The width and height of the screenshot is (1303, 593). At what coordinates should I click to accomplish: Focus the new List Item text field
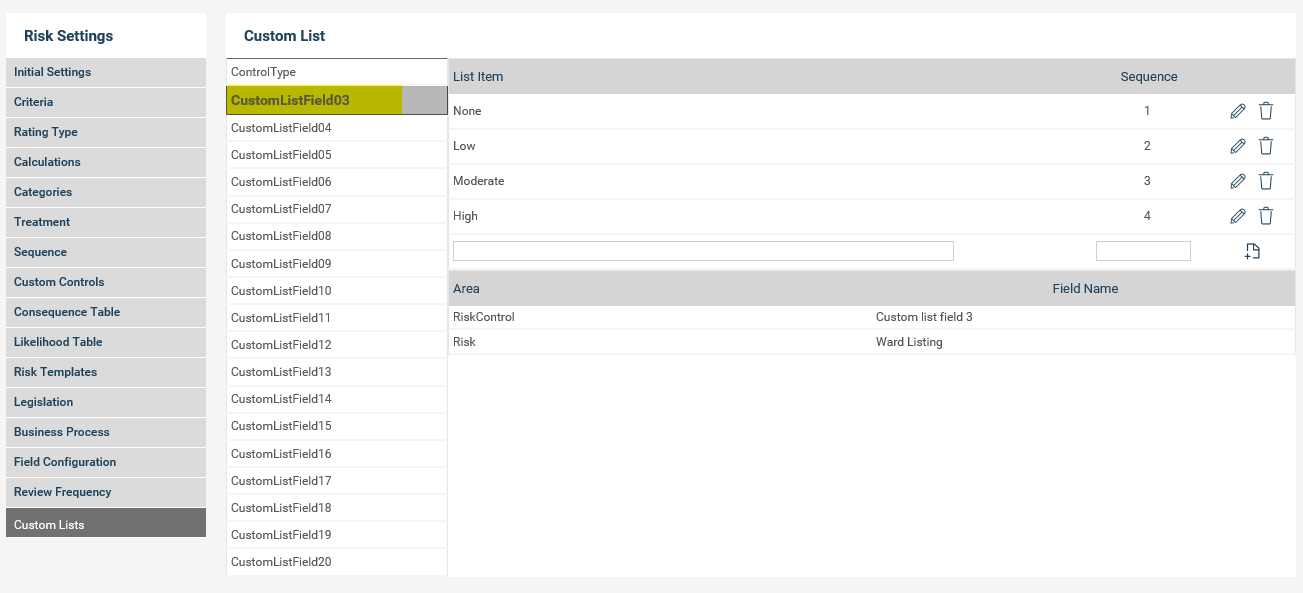click(703, 251)
